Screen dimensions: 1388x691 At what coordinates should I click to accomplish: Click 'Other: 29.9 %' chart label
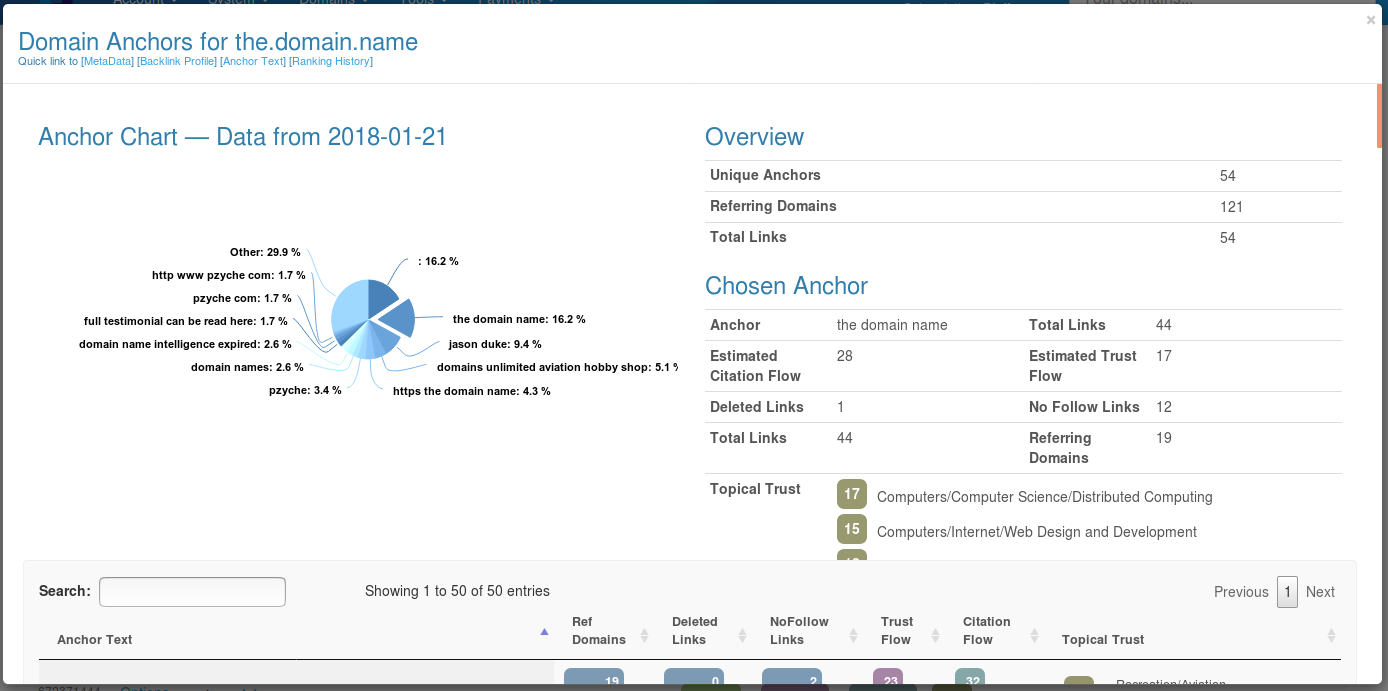265,253
